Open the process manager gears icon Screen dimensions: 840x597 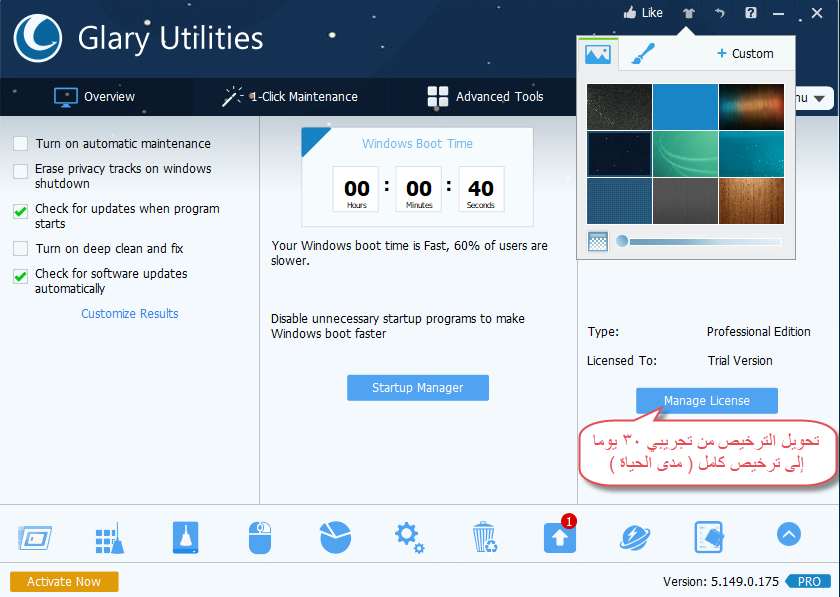coord(410,538)
